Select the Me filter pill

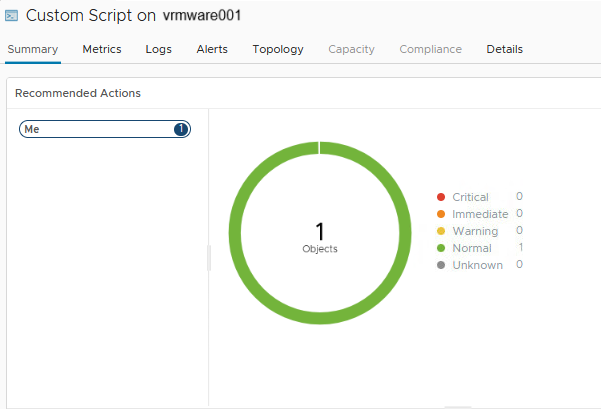point(95,129)
